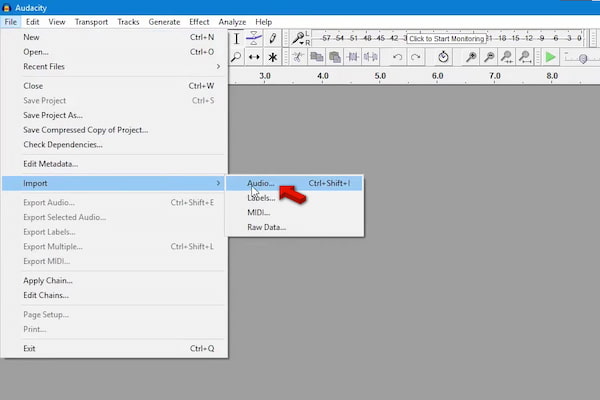Screen dimensions: 600x400
Task: Select the Draw pencil tool
Action: point(272,38)
